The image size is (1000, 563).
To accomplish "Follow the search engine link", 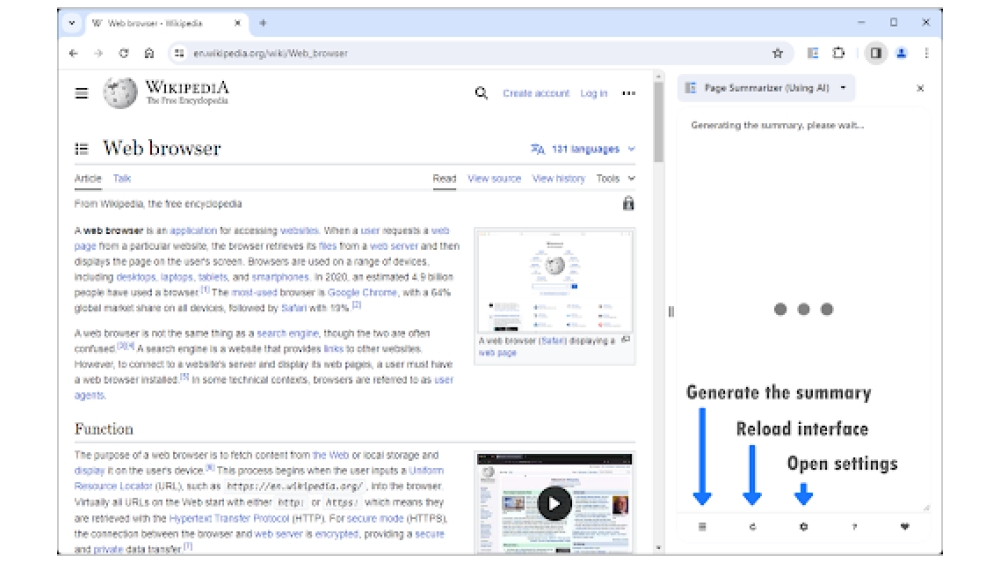I will coord(288,333).
